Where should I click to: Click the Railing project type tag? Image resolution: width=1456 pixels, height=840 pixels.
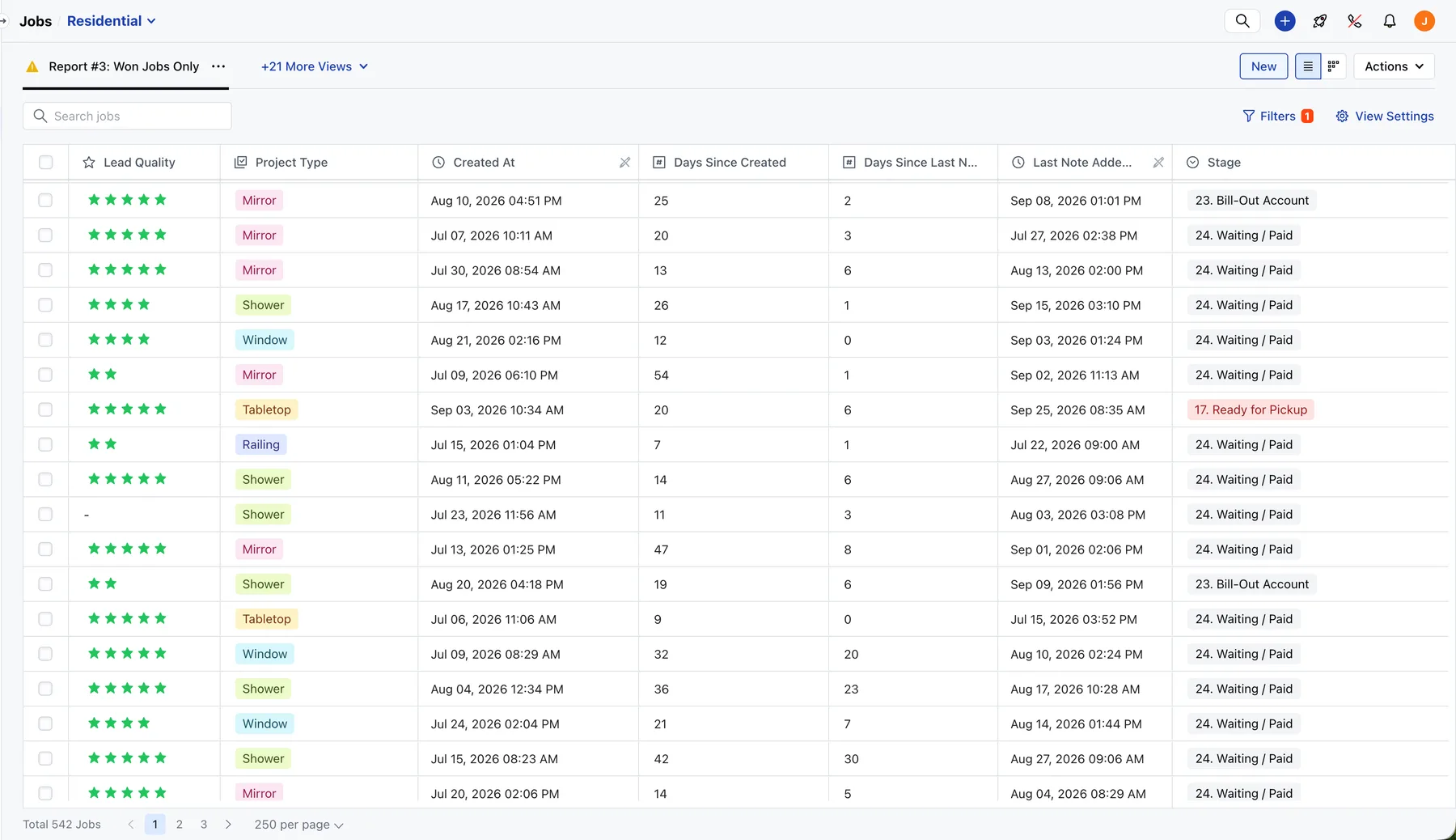tap(260, 444)
